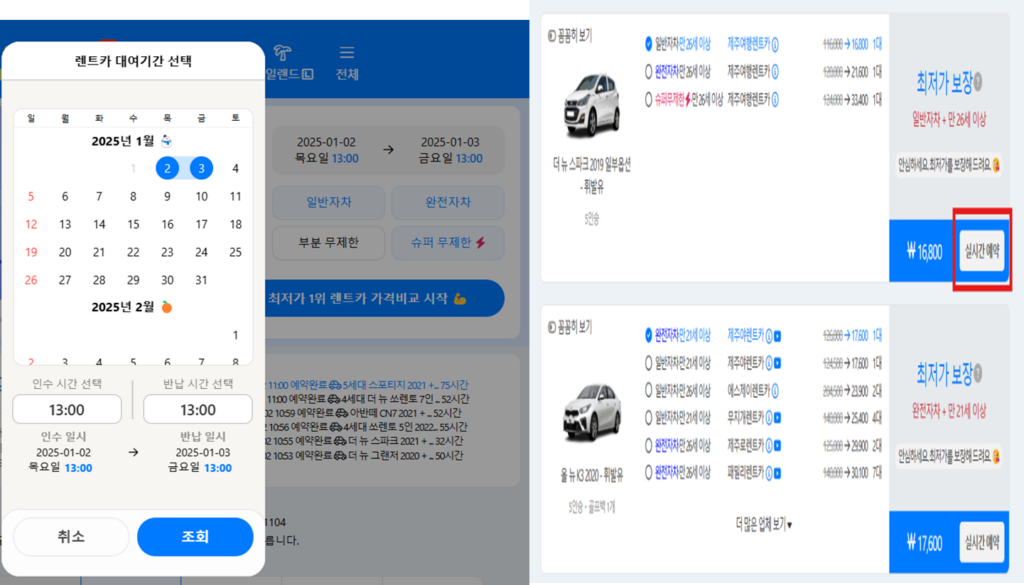1024x585 pixels.
Task: Click question mark next to K3 최저가 보장
Action: [979, 374]
